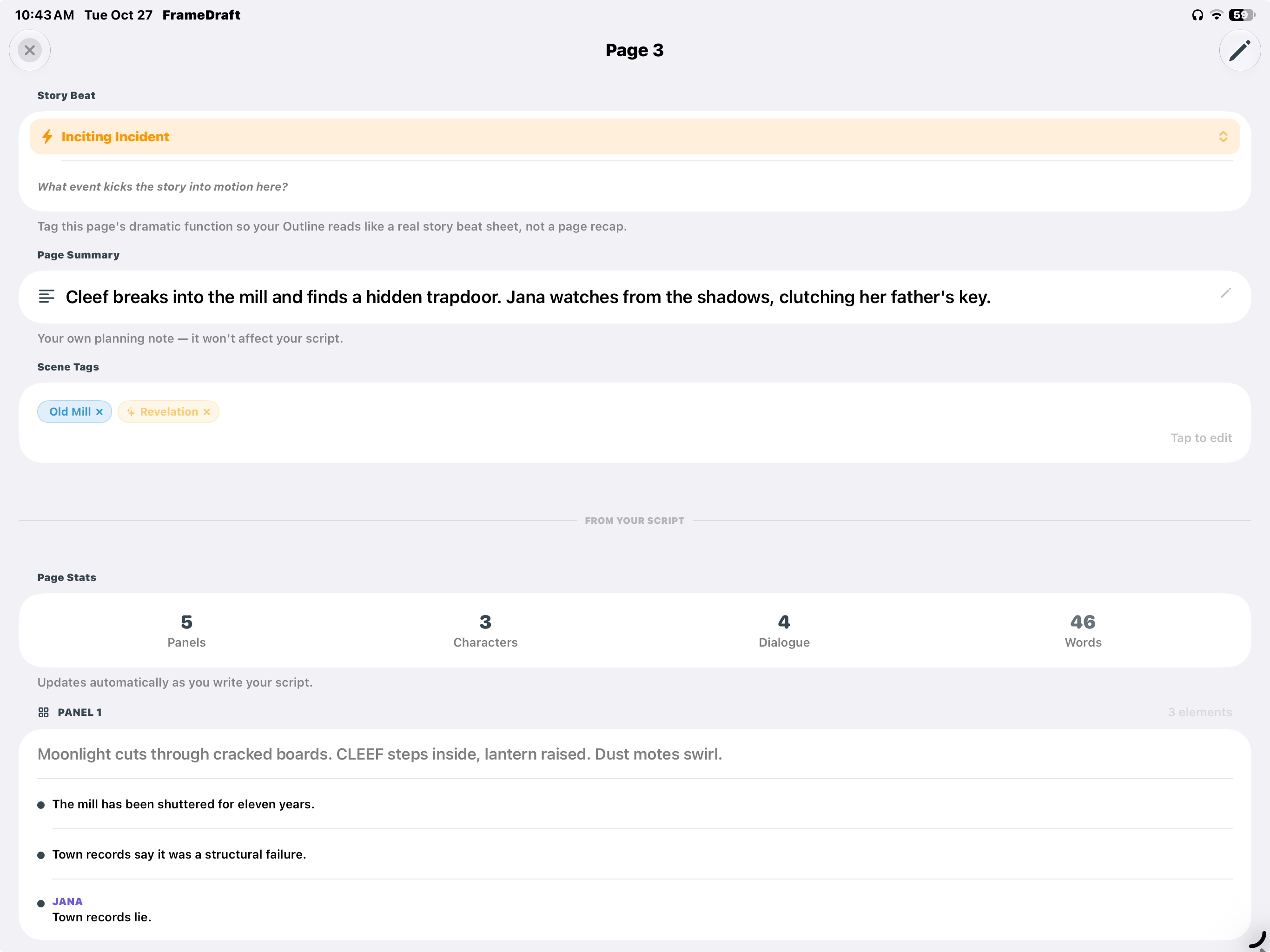The height and width of the screenshot is (952, 1270).
Task: Click the text lines icon beside summary
Action: [46, 296]
